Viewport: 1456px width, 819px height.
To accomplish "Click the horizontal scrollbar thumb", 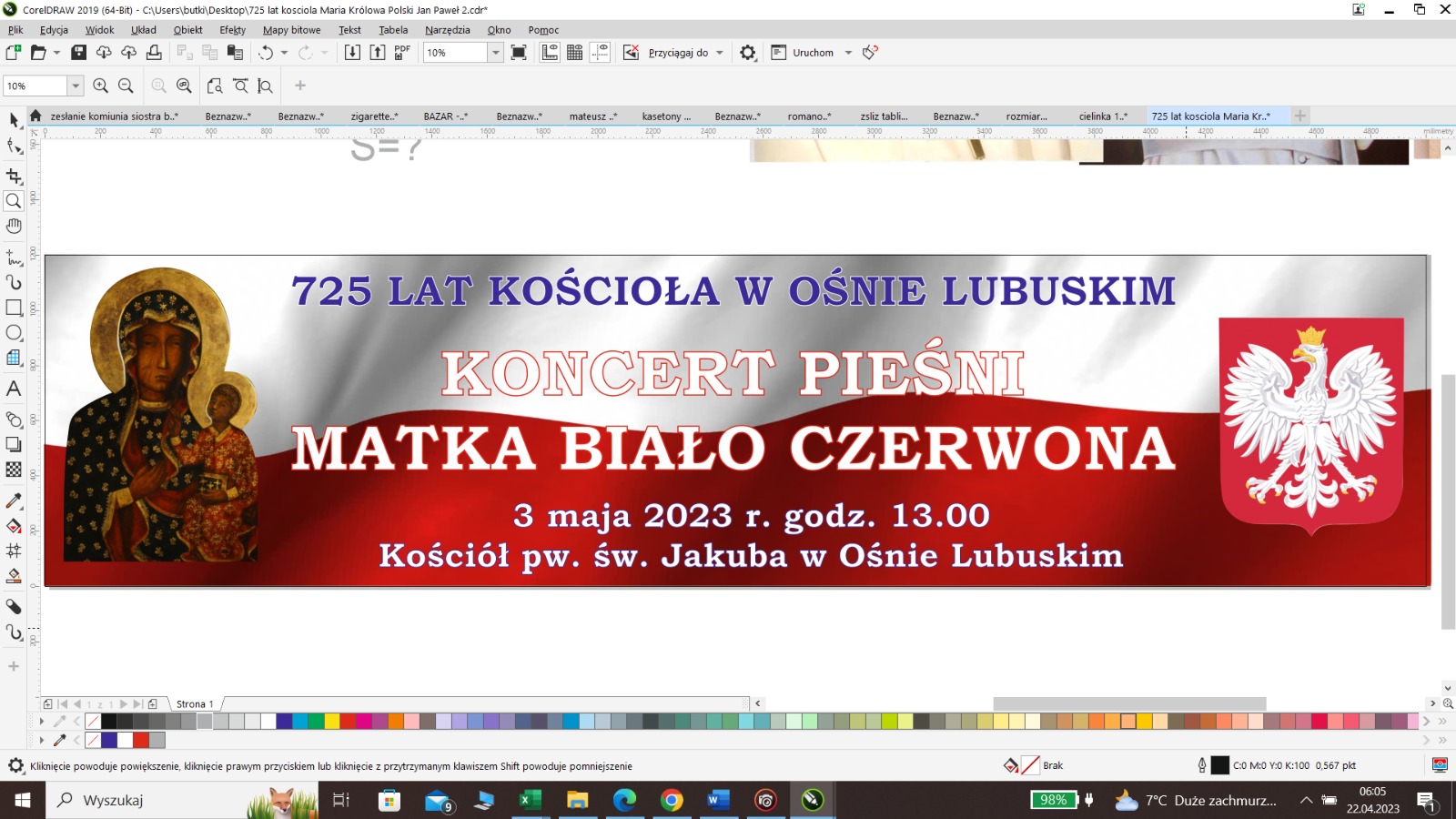I will click(1129, 703).
